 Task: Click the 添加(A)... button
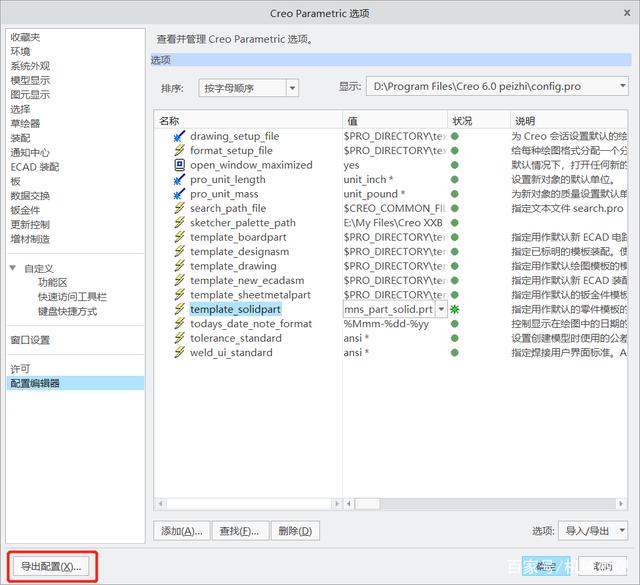click(182, 531)
